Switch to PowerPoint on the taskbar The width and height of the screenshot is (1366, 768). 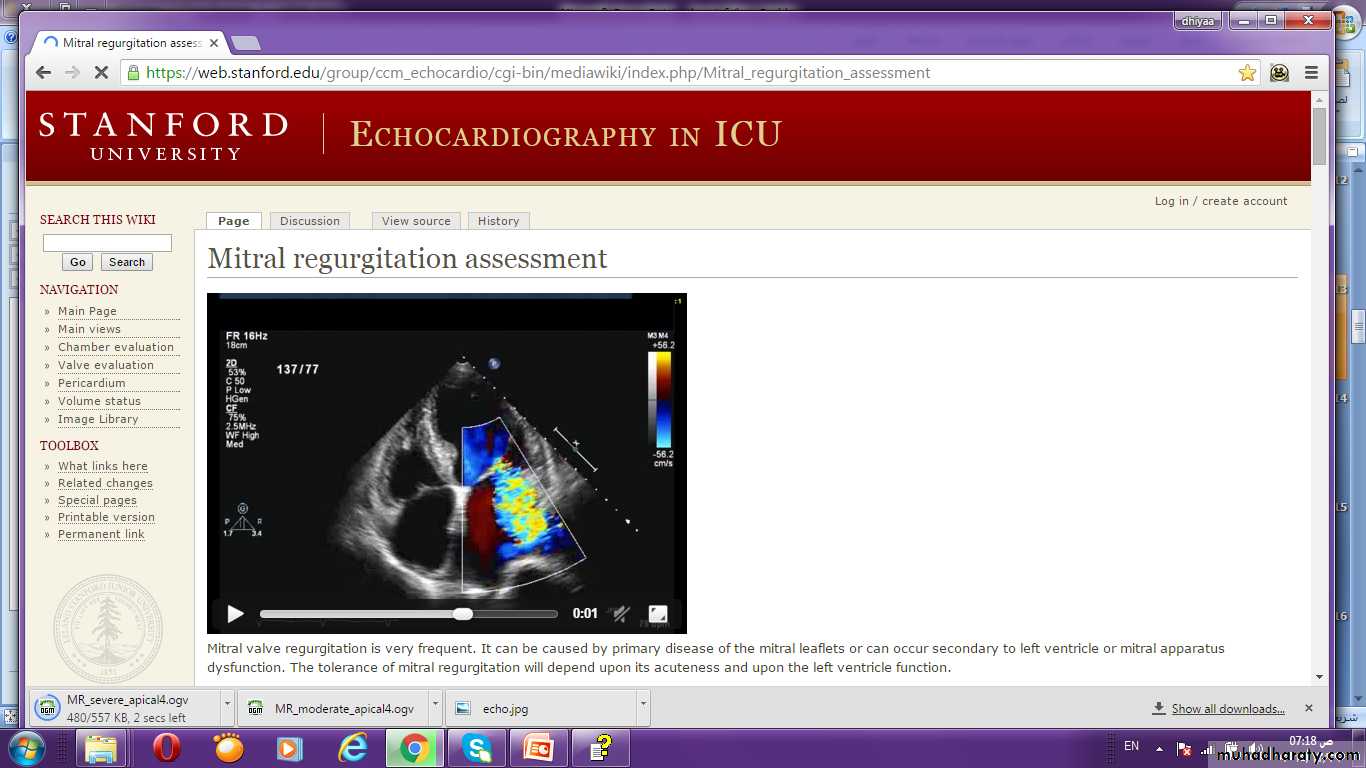tap(539, 748)
